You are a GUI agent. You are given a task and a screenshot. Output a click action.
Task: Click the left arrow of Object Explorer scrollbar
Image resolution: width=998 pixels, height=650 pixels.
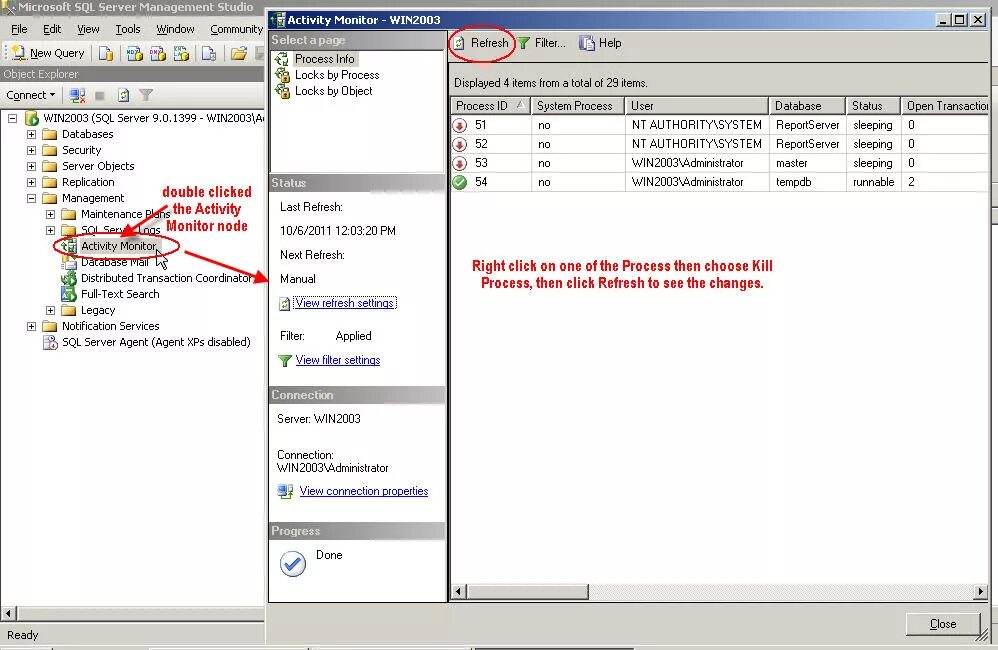tap(8, 614)
